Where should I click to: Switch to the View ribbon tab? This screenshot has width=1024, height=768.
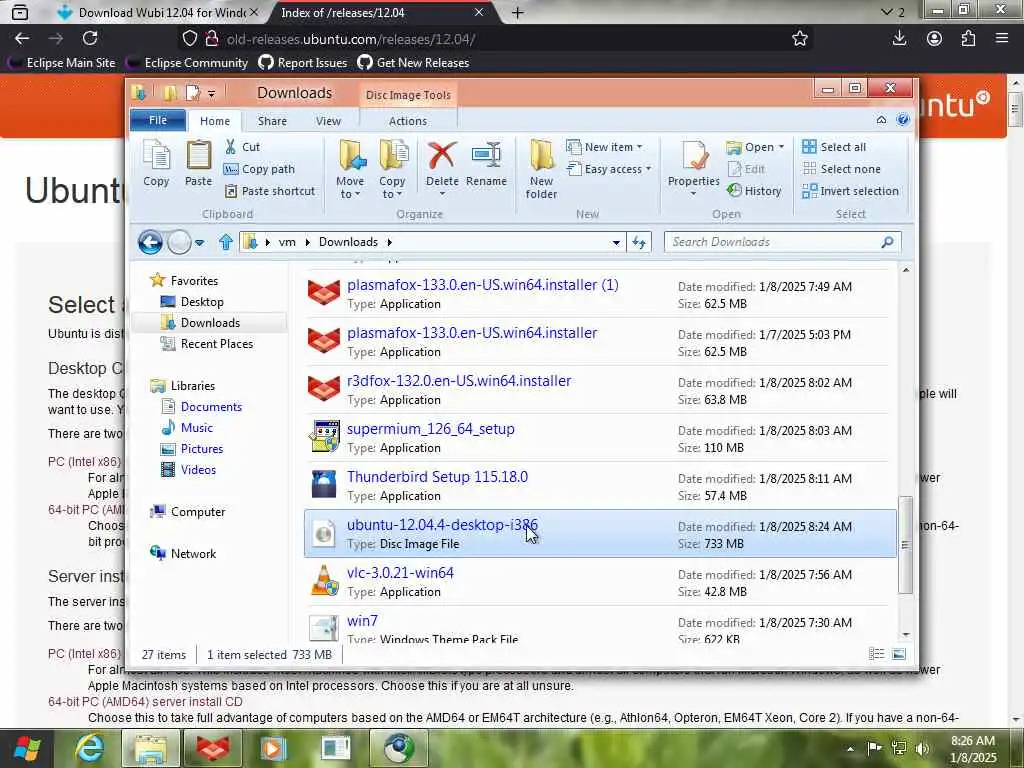(328, 121)
